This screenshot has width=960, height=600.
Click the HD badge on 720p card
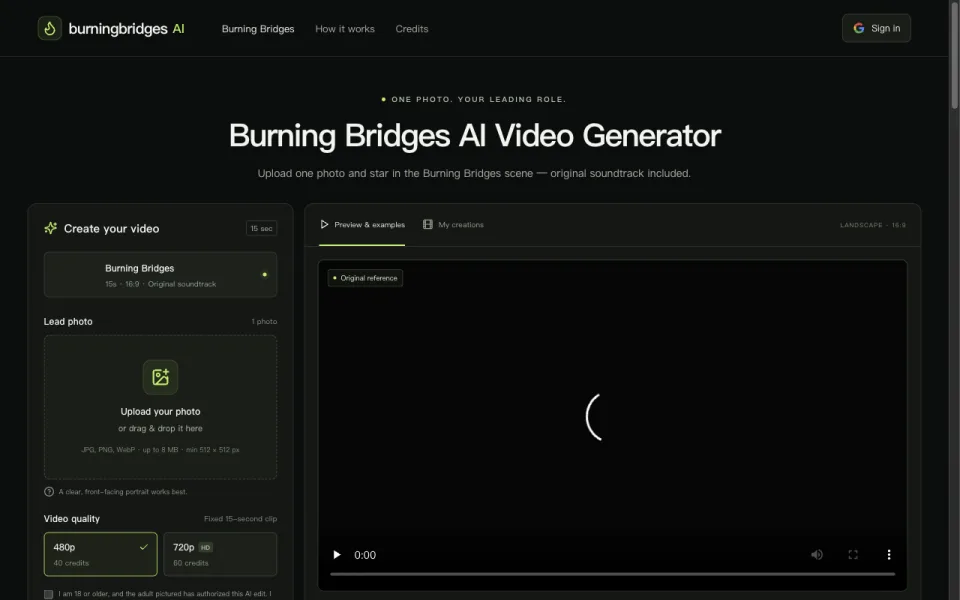click(x=206, y=547)
